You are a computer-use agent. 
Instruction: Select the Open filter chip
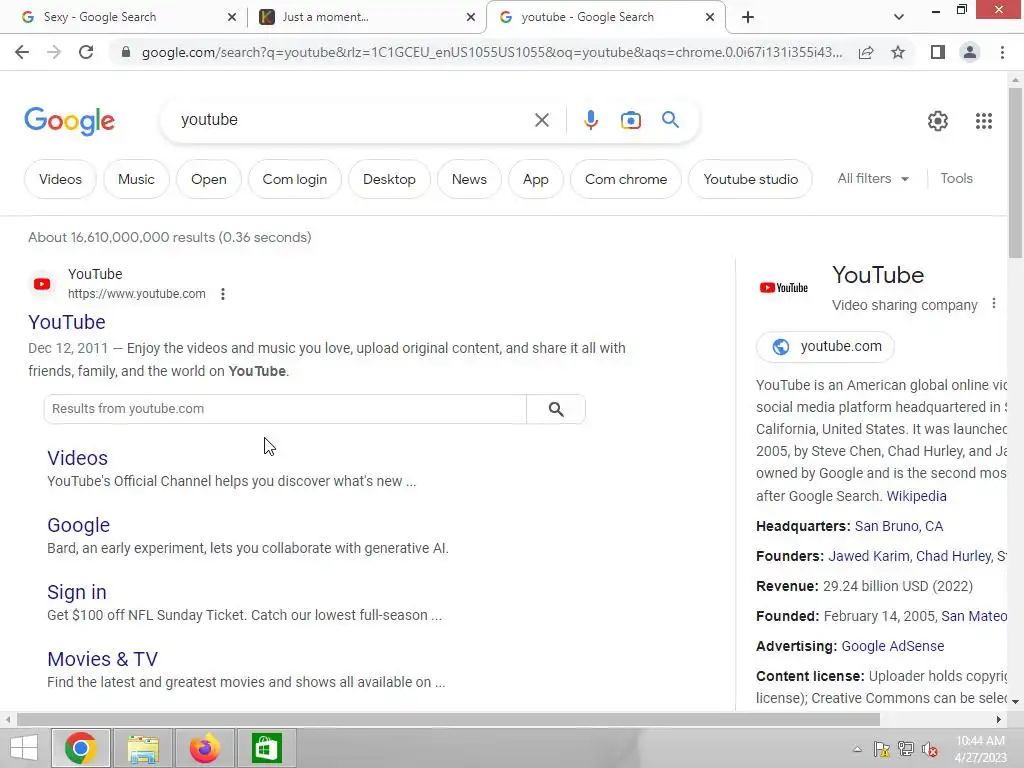[209, 179]
